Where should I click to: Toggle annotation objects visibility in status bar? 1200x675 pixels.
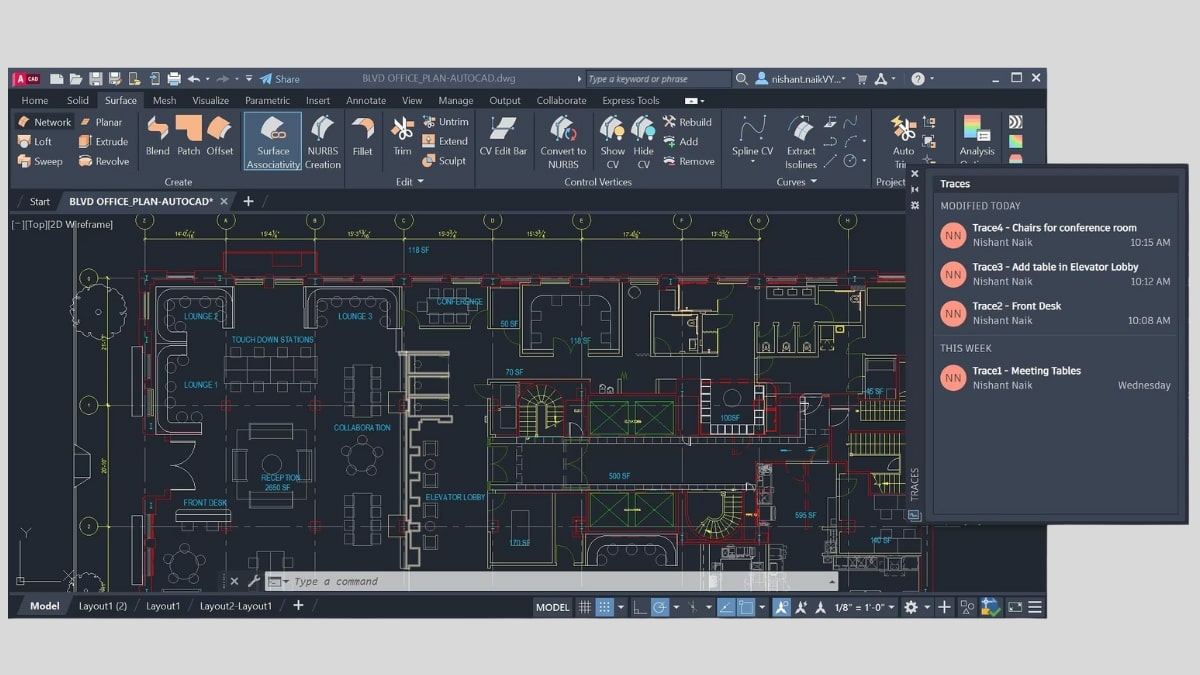[x=781, y=607]
